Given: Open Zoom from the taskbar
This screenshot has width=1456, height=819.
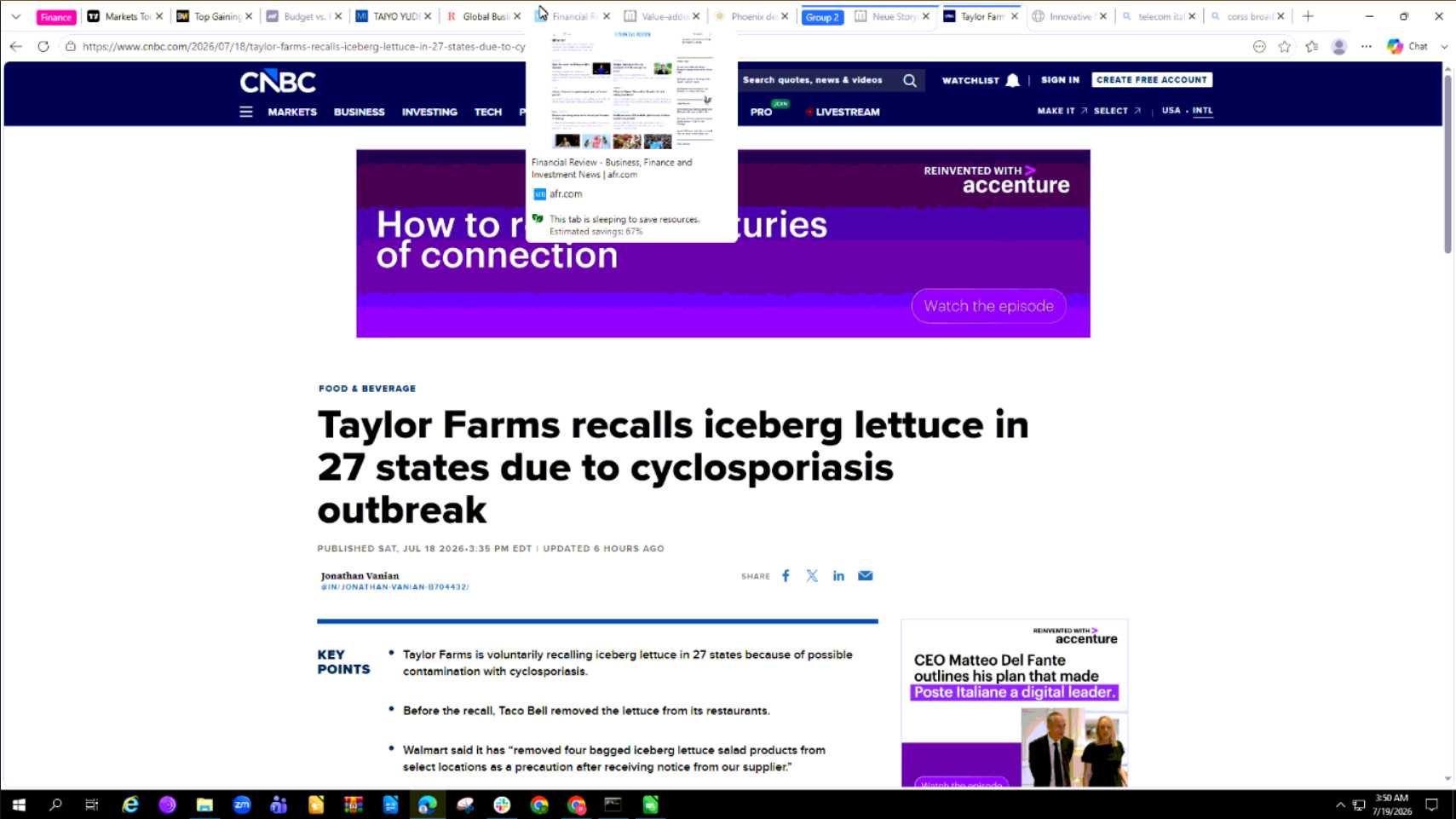Looking at the screenshot, I should [242, 805].
